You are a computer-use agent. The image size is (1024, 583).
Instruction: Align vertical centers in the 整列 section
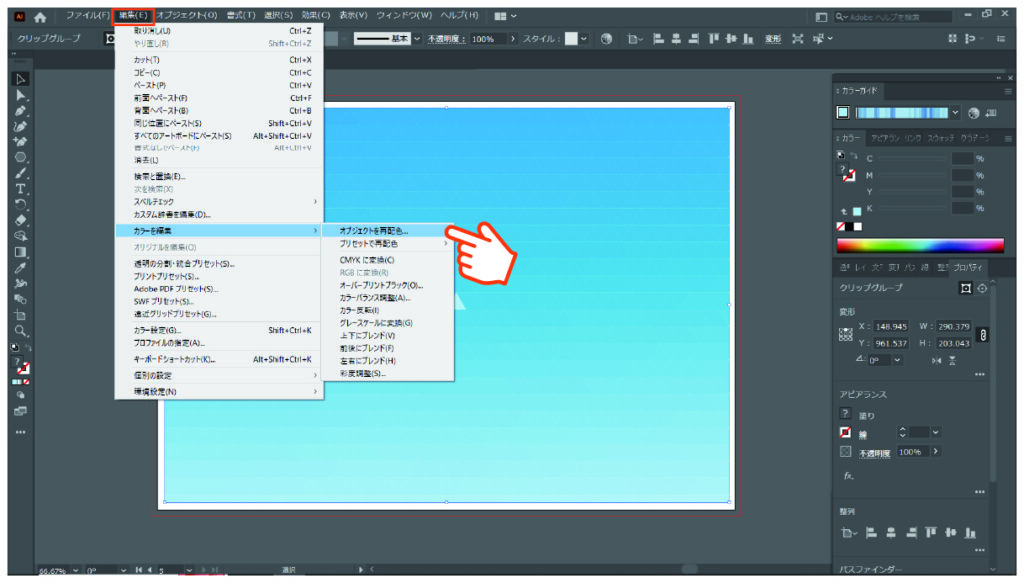[x=951, y=533]
